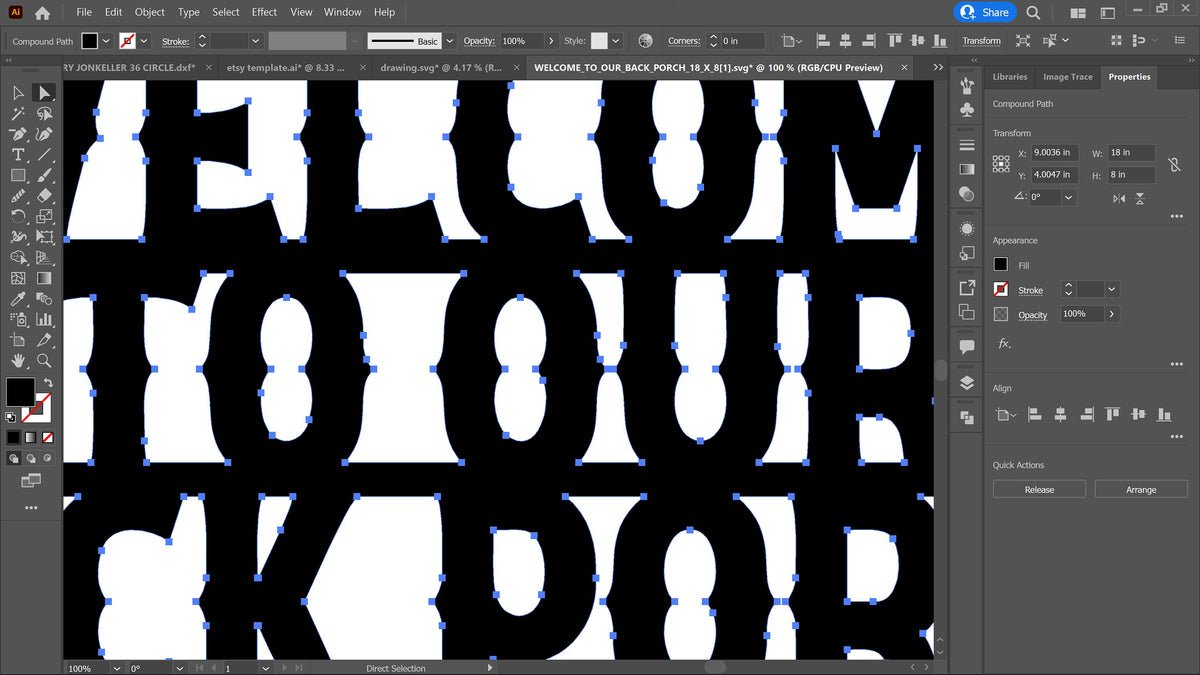Viewport: 1200px width, 675px height.
Task: Open the graphic Style dropdown
Action: tap(615, 41)
